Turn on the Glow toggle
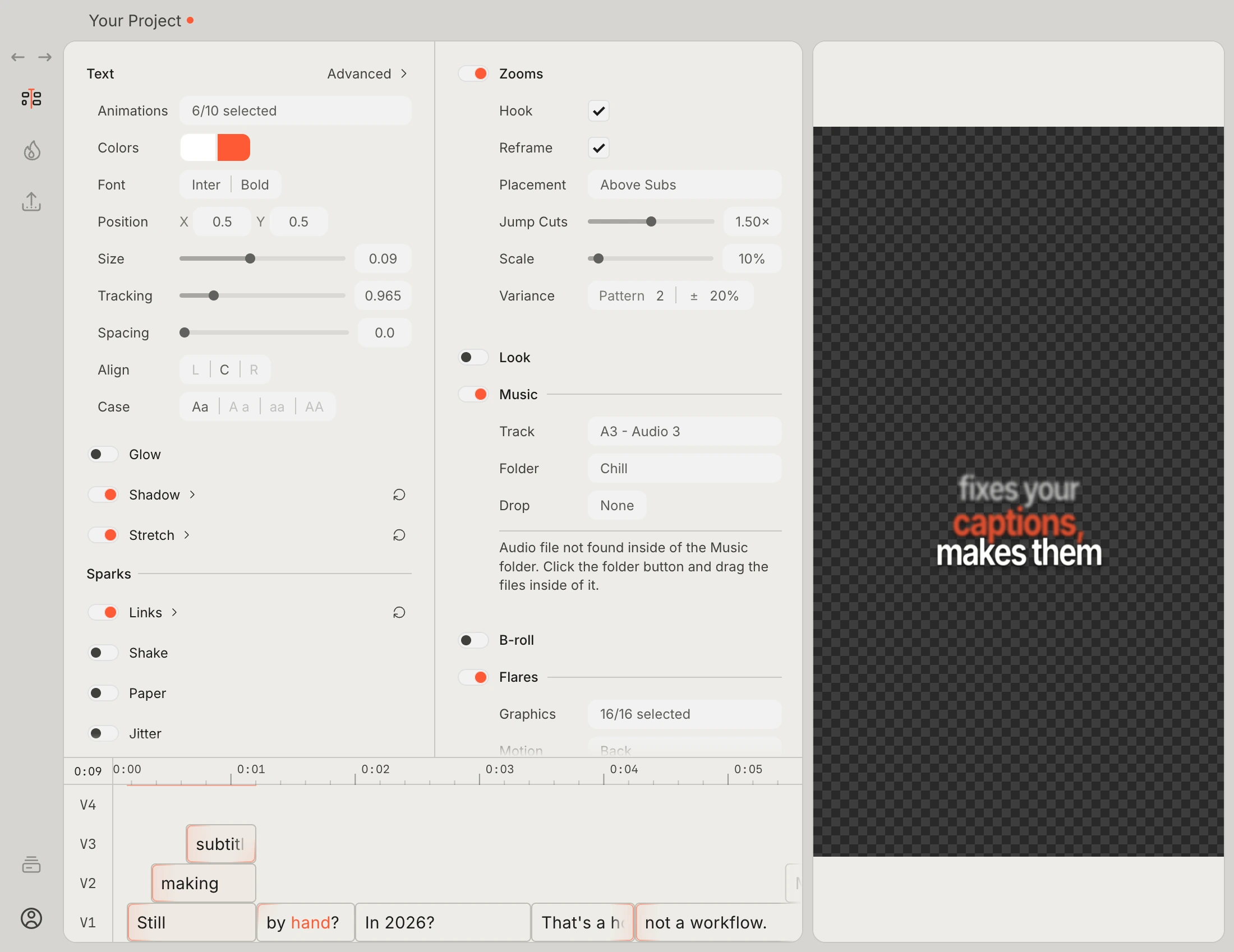This screenshot has width=1234, height=952. click(103, 454)
